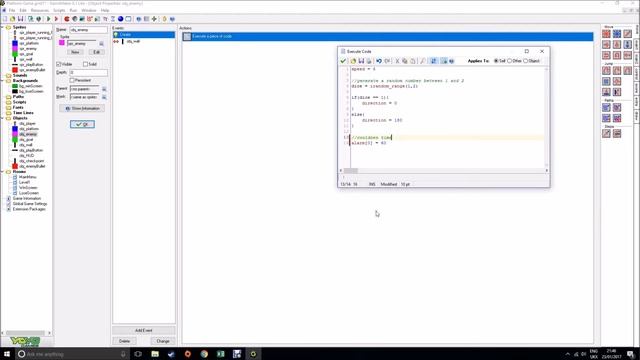Click the magenta sprite preview swatch
This screenshot has width=640, height=360.
tap(62, 43)
